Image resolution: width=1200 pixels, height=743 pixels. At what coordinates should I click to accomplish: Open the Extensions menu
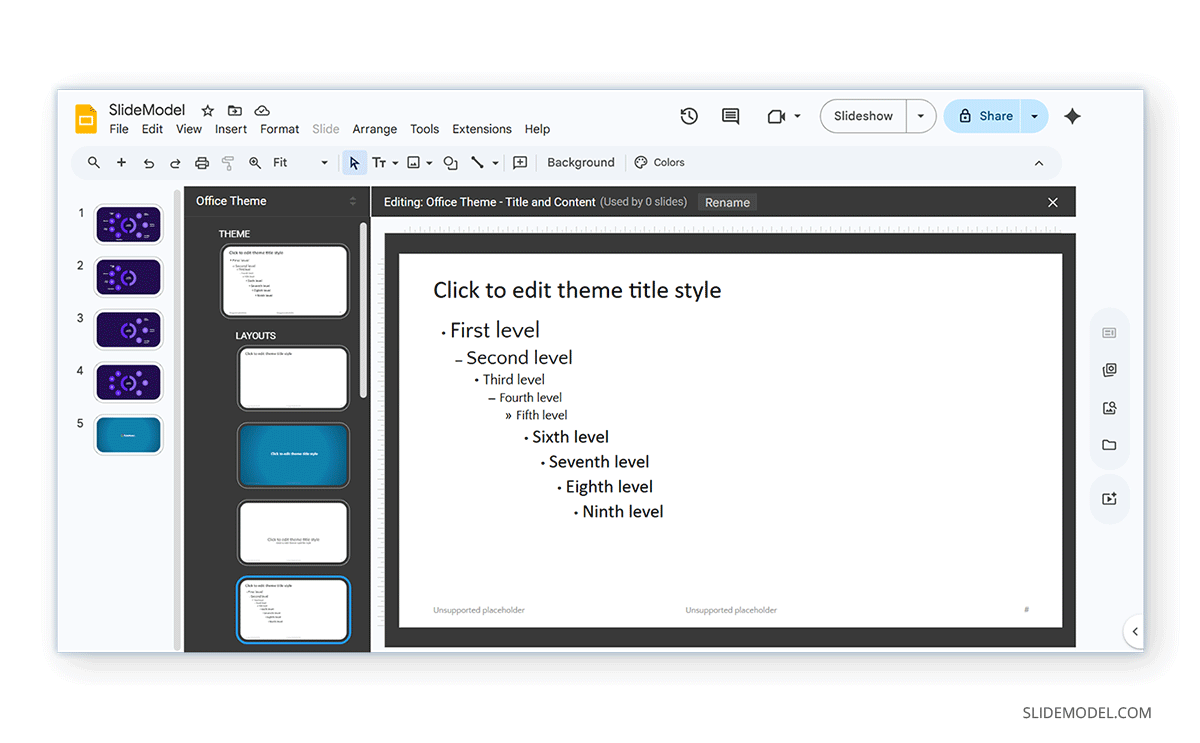click(482, 129)
